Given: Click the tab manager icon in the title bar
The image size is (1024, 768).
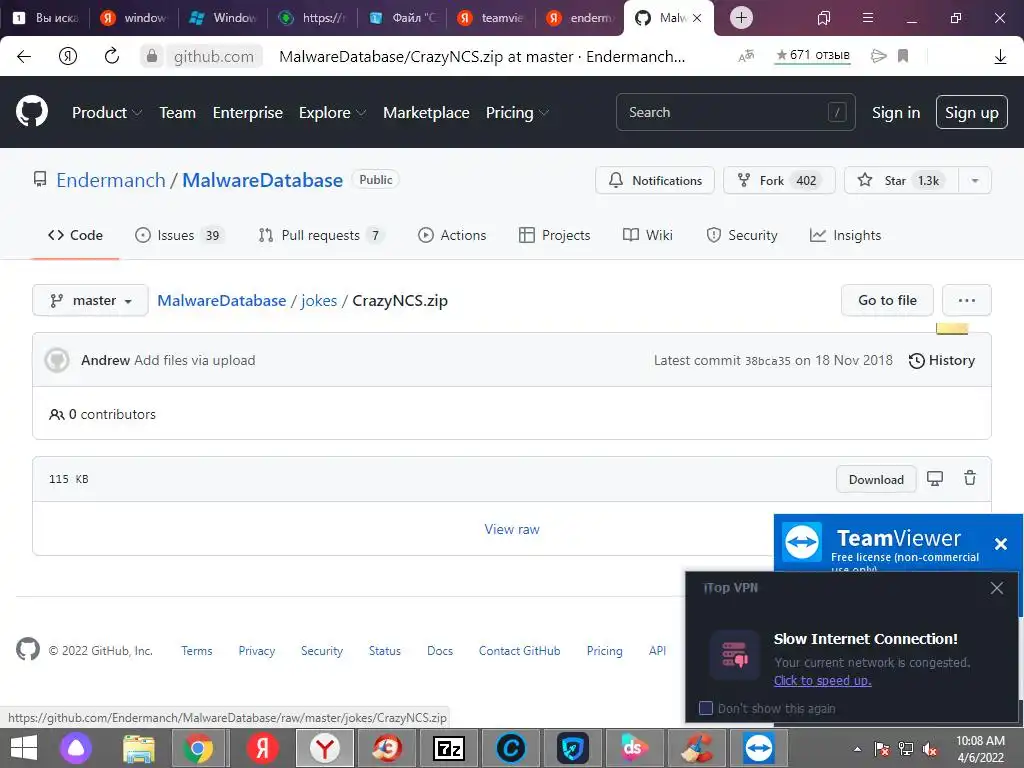Looking at the screenshot, I should (824, 18).
